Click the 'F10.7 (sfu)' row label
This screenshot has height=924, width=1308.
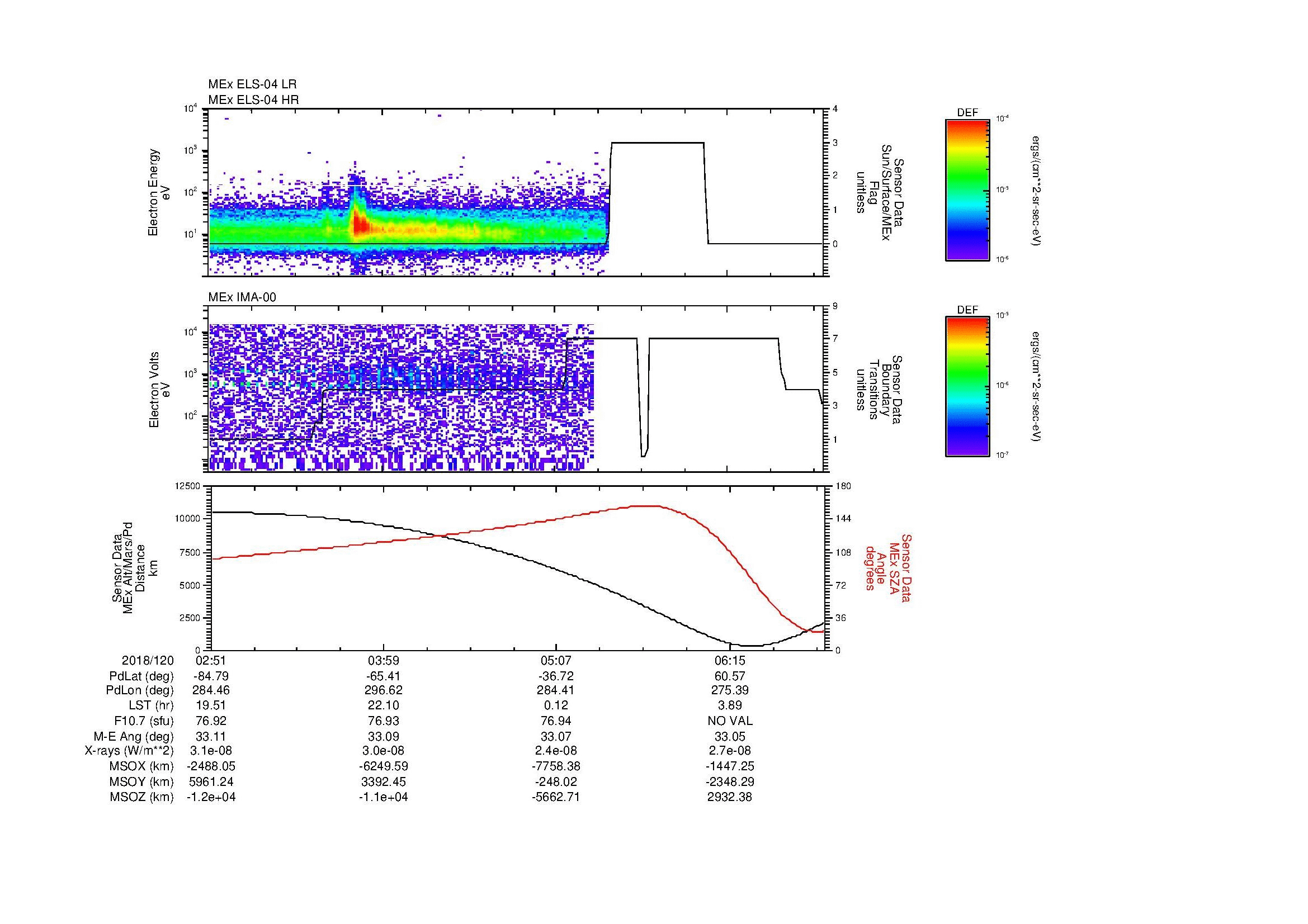click(144, 721)
